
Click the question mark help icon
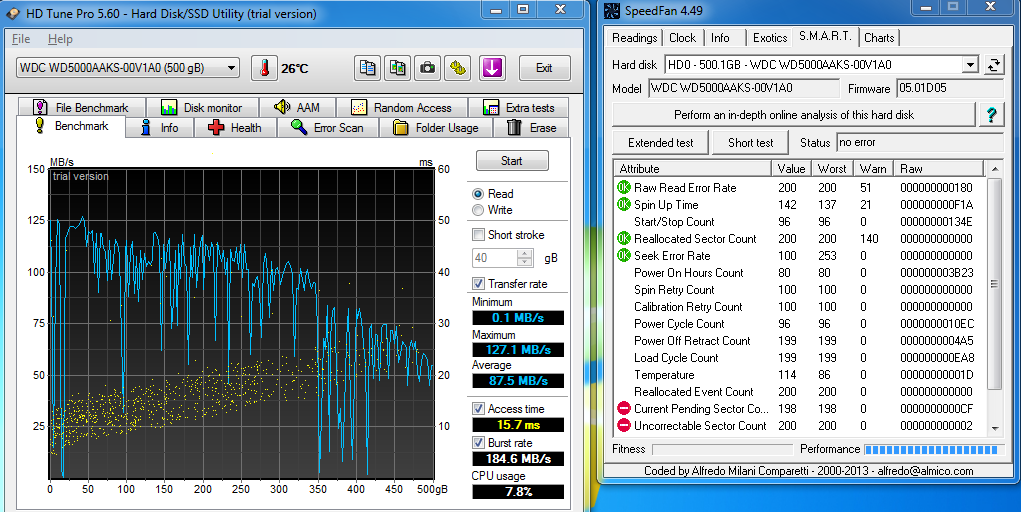(x=991, y=115)
